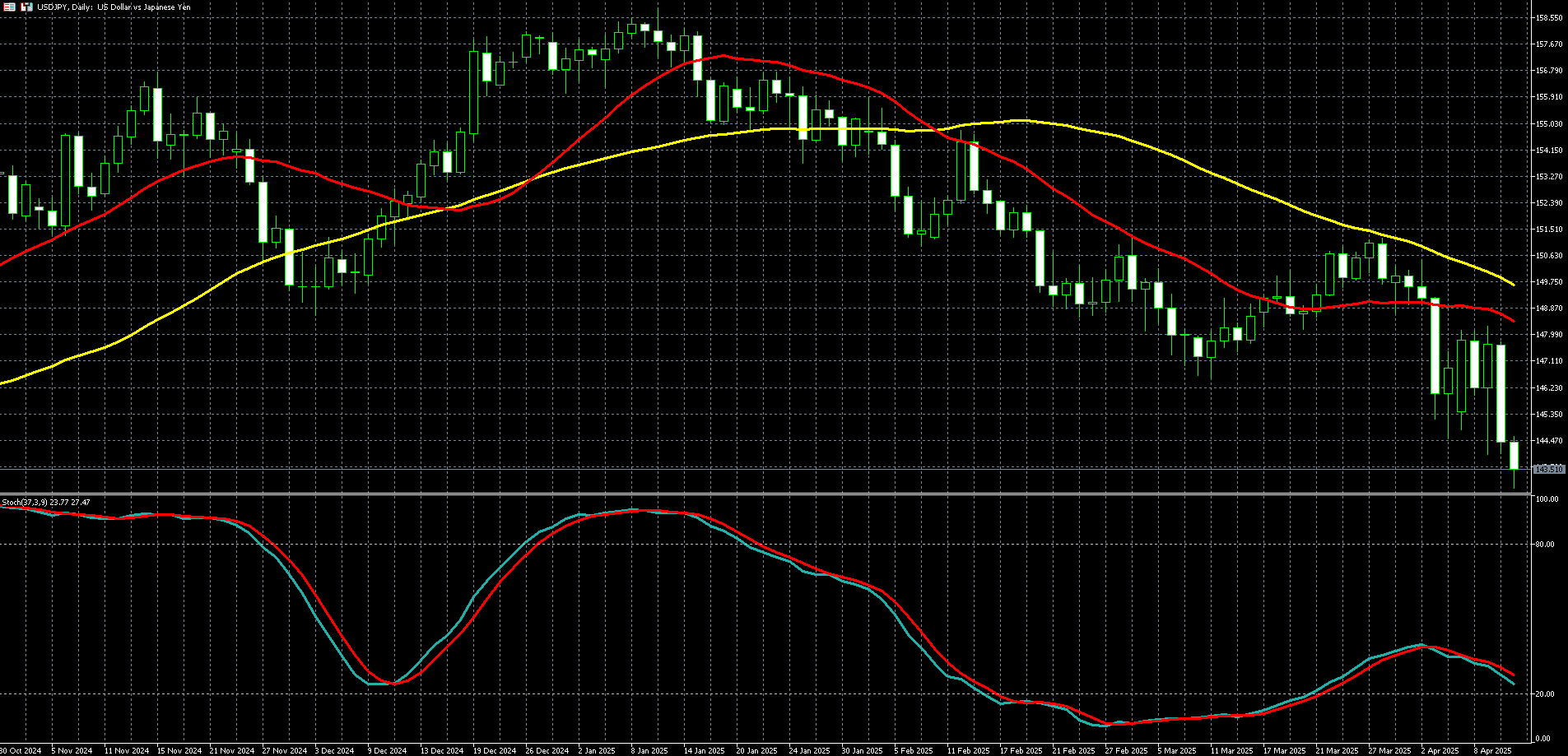Click the 17 Feb 2025 date marker
The height and width of the screenshot is (756, 1568).
pos(1021,750)
